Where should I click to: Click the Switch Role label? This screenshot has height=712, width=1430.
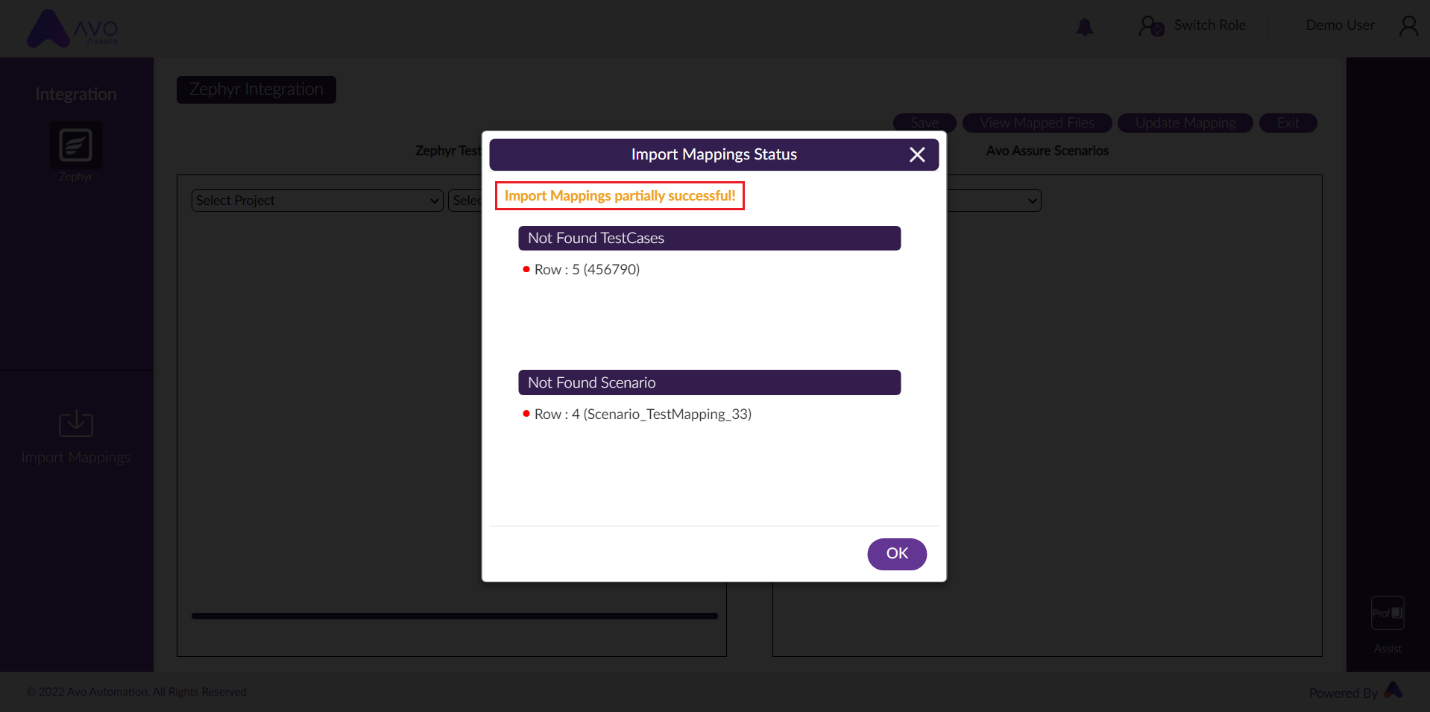pos(1210,25)
